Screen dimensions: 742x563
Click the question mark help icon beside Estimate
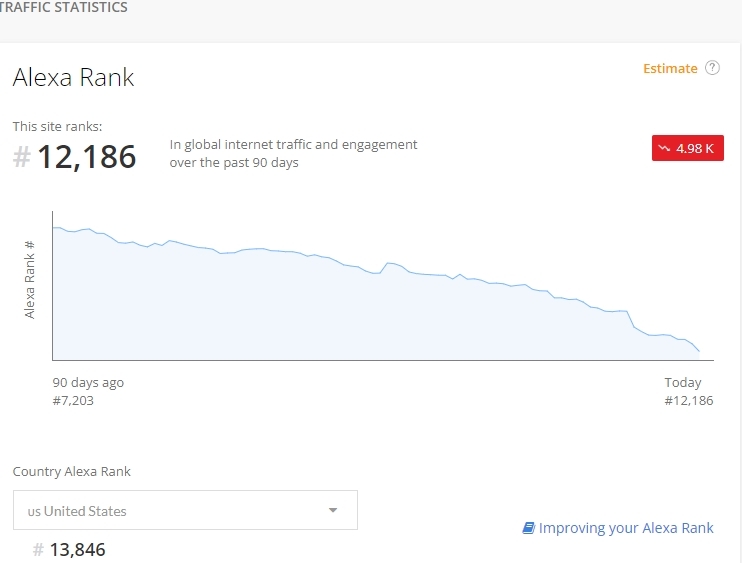[712, 68]
